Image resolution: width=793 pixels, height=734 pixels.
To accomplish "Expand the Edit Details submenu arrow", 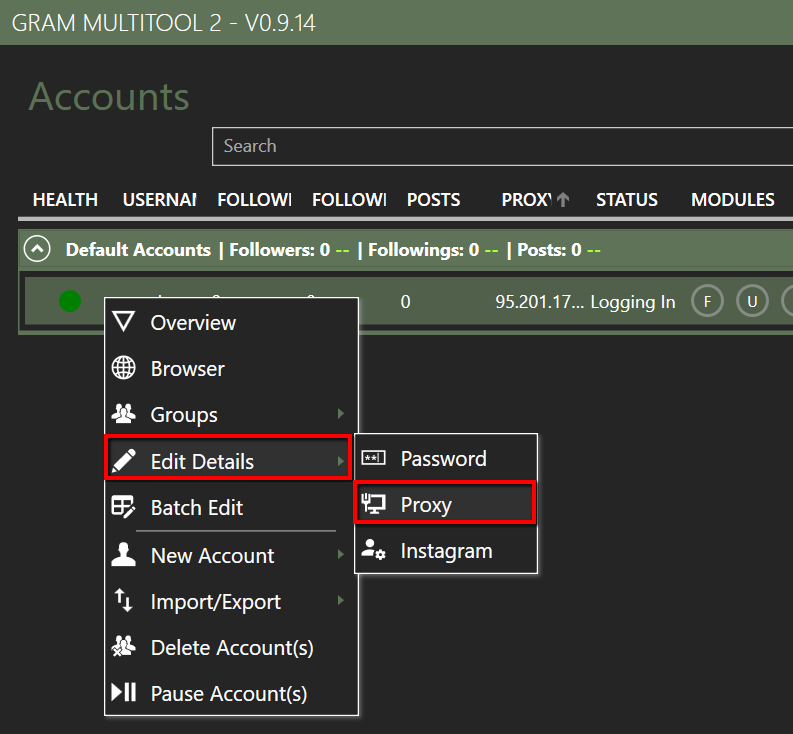I will pos(341,461).
